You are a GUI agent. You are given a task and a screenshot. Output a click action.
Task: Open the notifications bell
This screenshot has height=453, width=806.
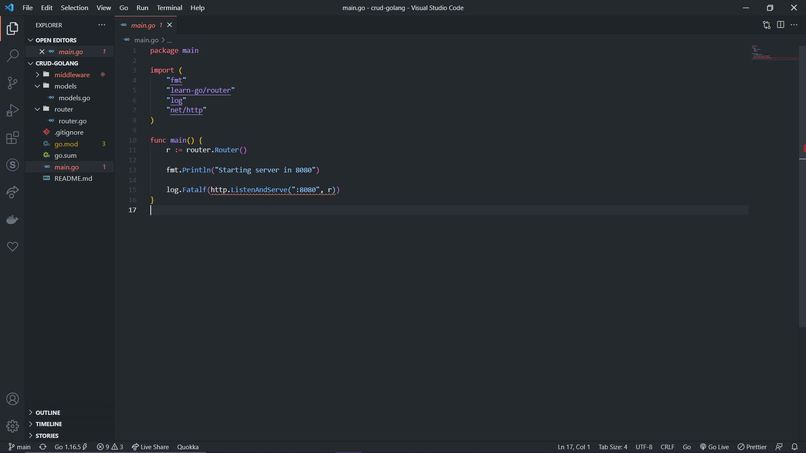pos(795,447)
